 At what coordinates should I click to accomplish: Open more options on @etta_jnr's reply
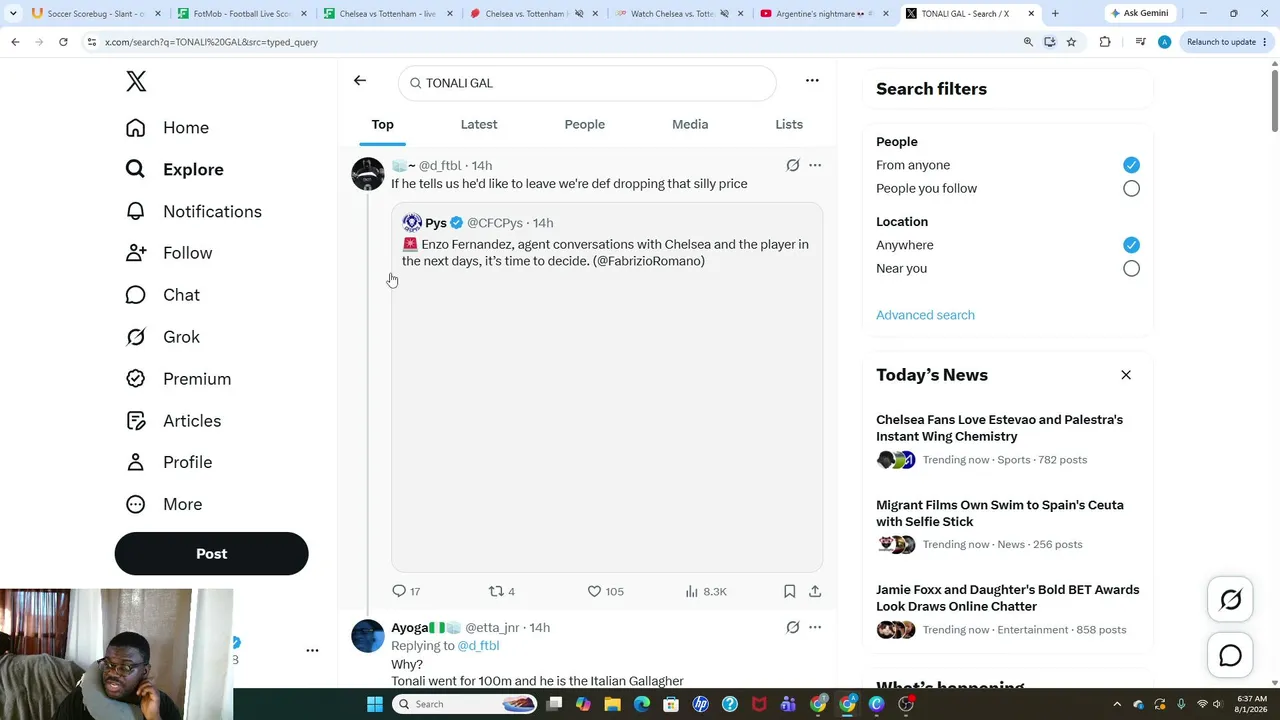815,627
